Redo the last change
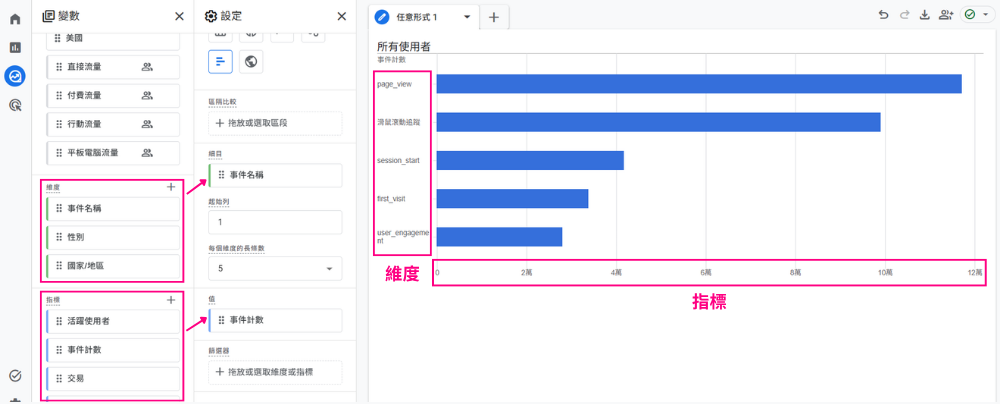Image resolution: width=1000 pixels, height=404 pixels. [904, 15]
